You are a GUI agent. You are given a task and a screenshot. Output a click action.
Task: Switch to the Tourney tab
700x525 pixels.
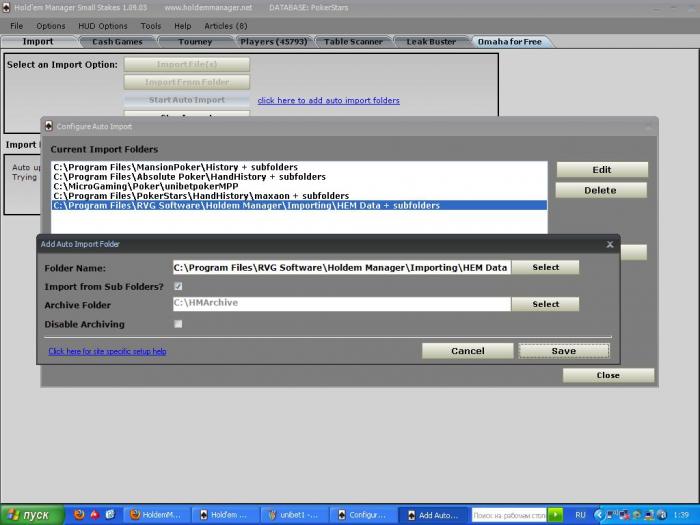point(195,42)
